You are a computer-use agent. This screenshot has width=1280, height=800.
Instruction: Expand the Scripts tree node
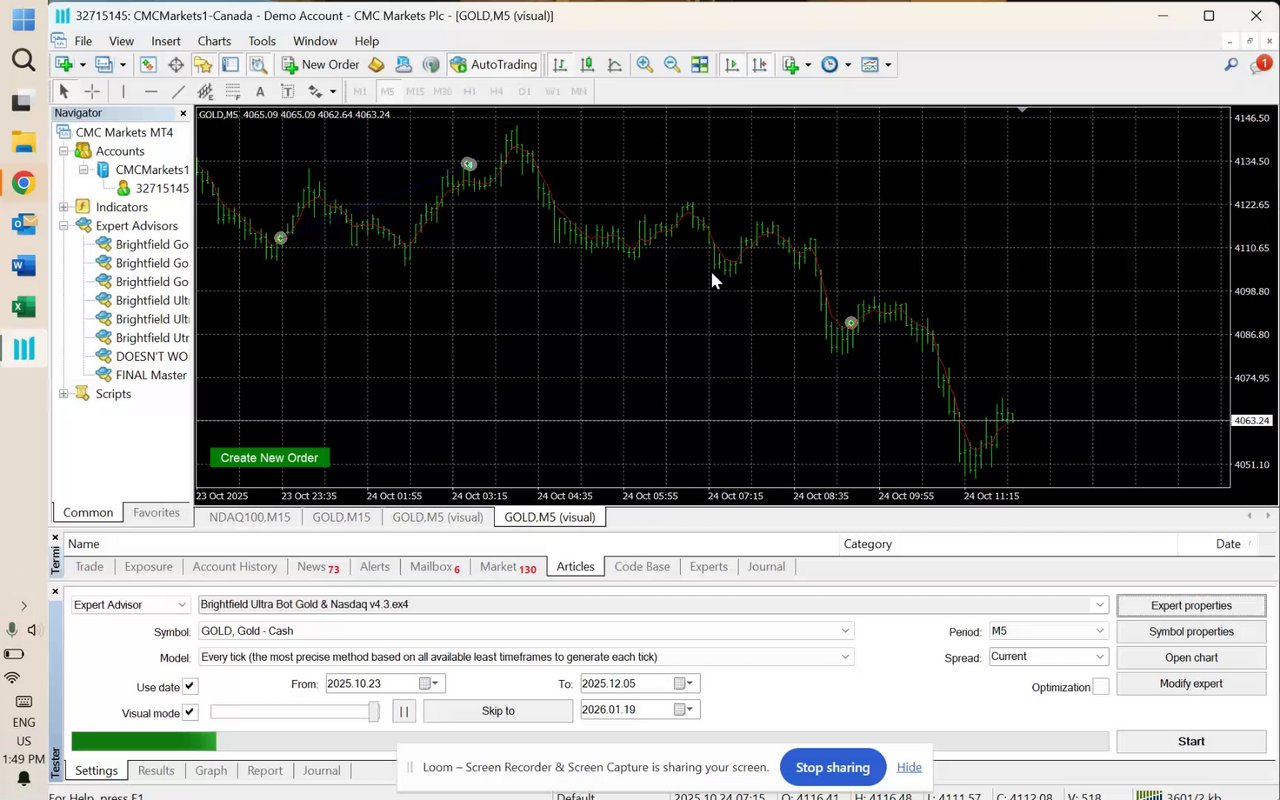coord(64,394)
